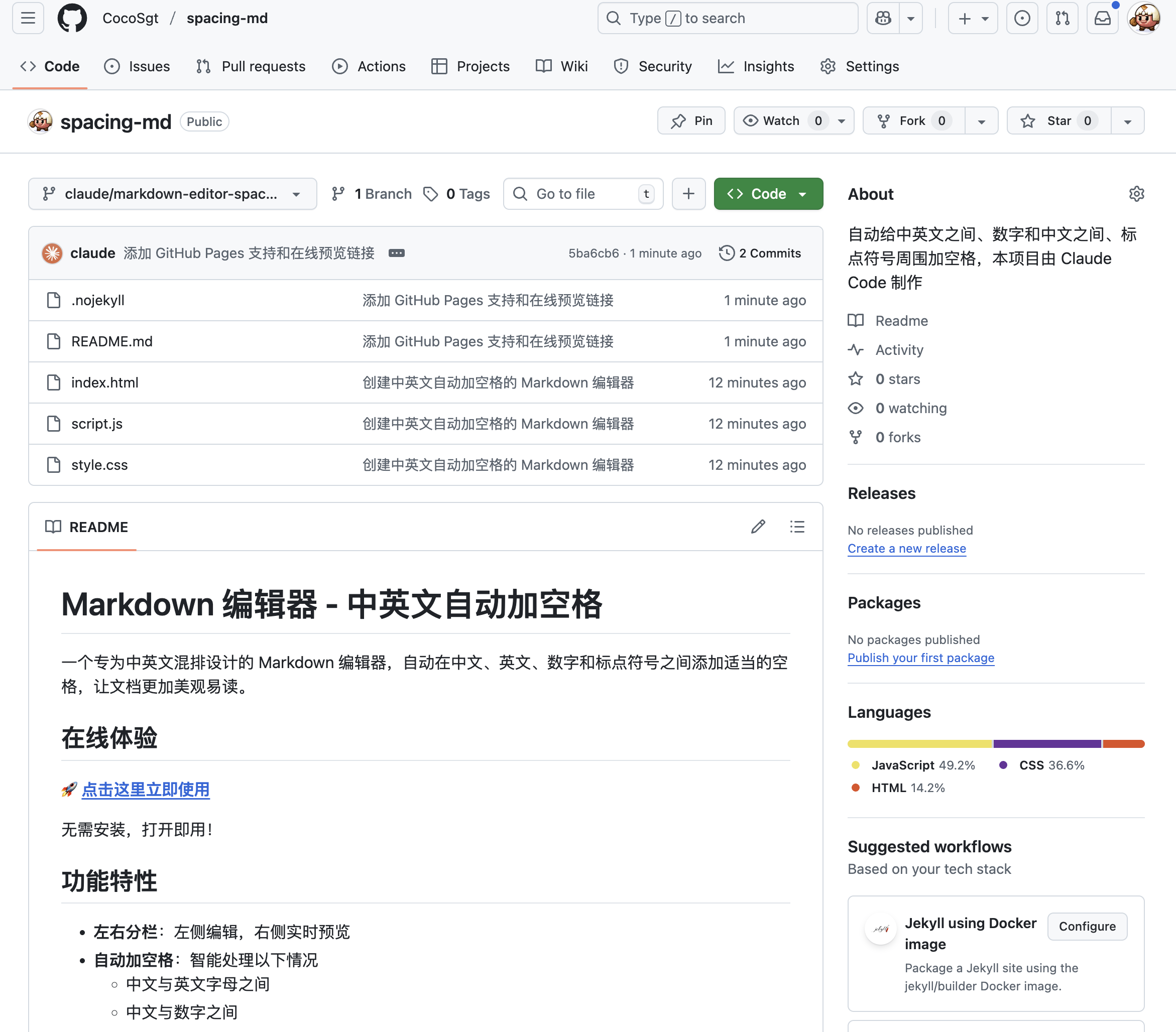
Task: Toggle Watch on this repository
Action: (x=781, y=121)
